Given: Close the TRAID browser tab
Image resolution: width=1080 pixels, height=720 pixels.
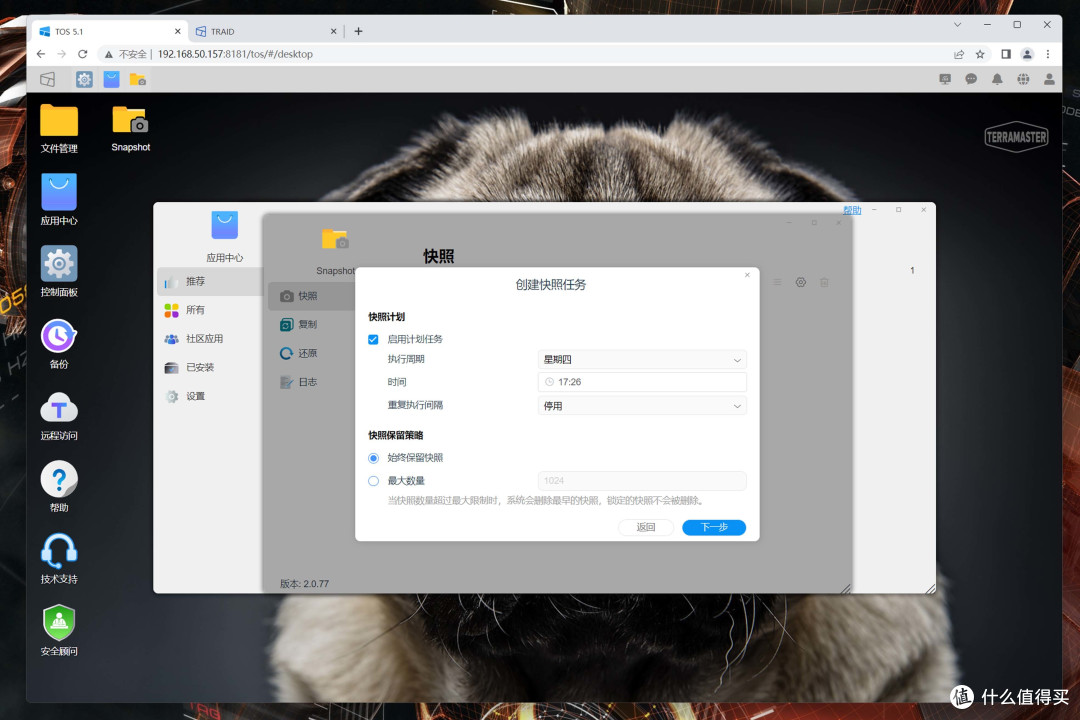Looking at the screenshot, I should (333, 32).
